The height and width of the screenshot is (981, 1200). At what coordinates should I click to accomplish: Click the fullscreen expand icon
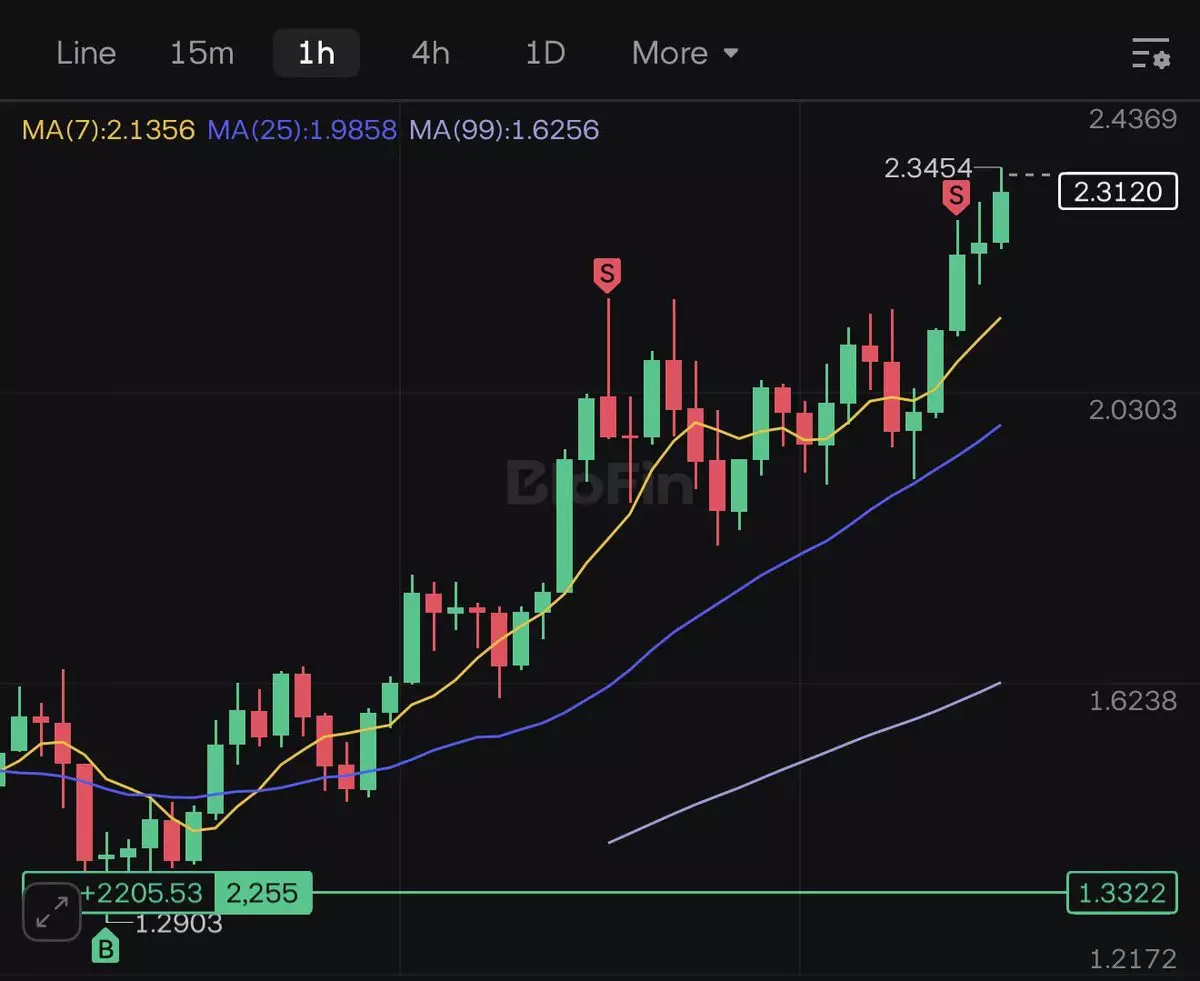pos(52,911)
